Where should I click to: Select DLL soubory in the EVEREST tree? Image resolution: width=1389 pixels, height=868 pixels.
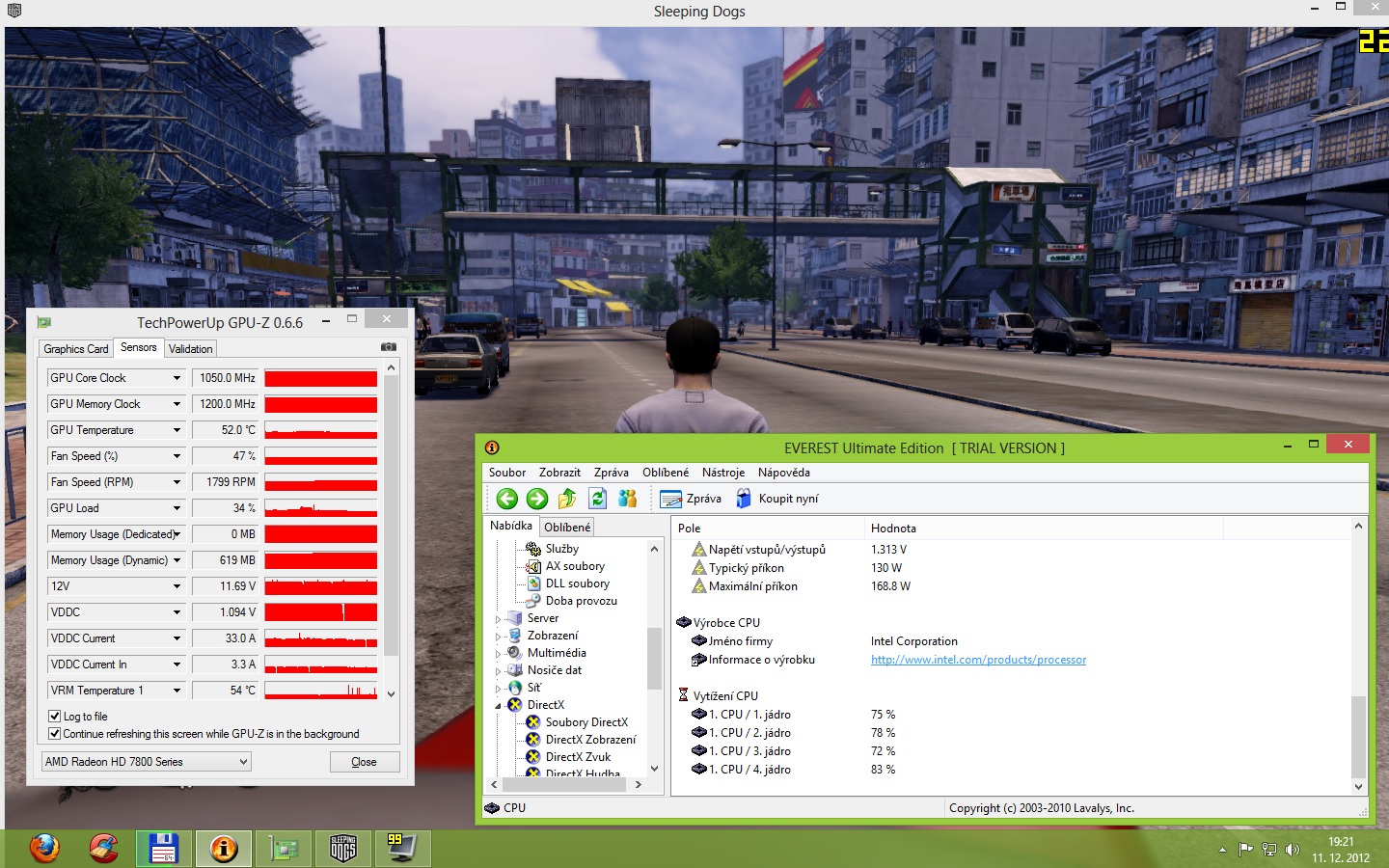click(578, 583)
